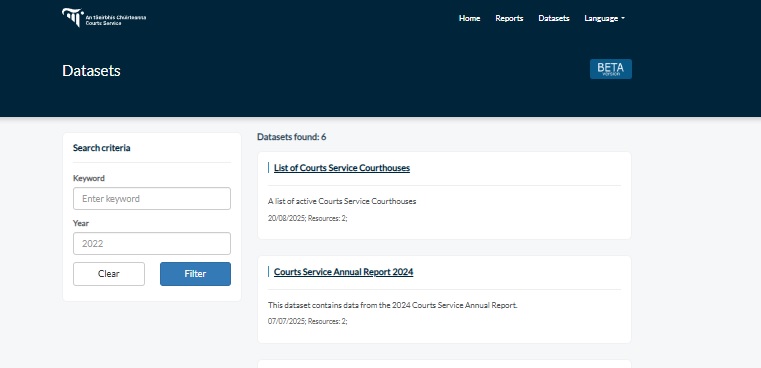The height and width of the screenshot is (368, 761).
Task: Click 'A list of active Courts Service Courthouses' description
Action: point(342,201)
